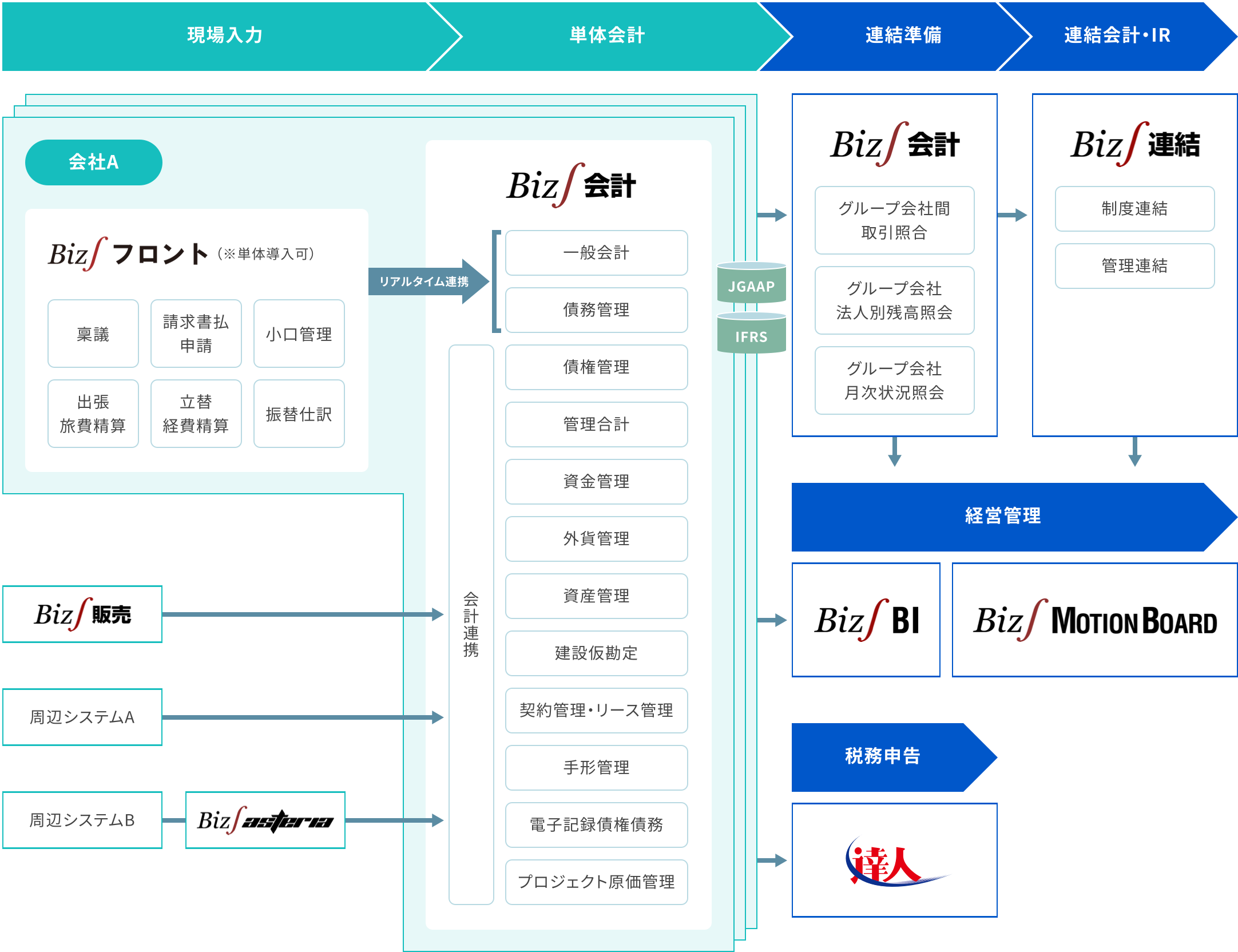Click the プロジェクト原価管理 module
Screen dimensions: 1238x952
coord(597,882)
